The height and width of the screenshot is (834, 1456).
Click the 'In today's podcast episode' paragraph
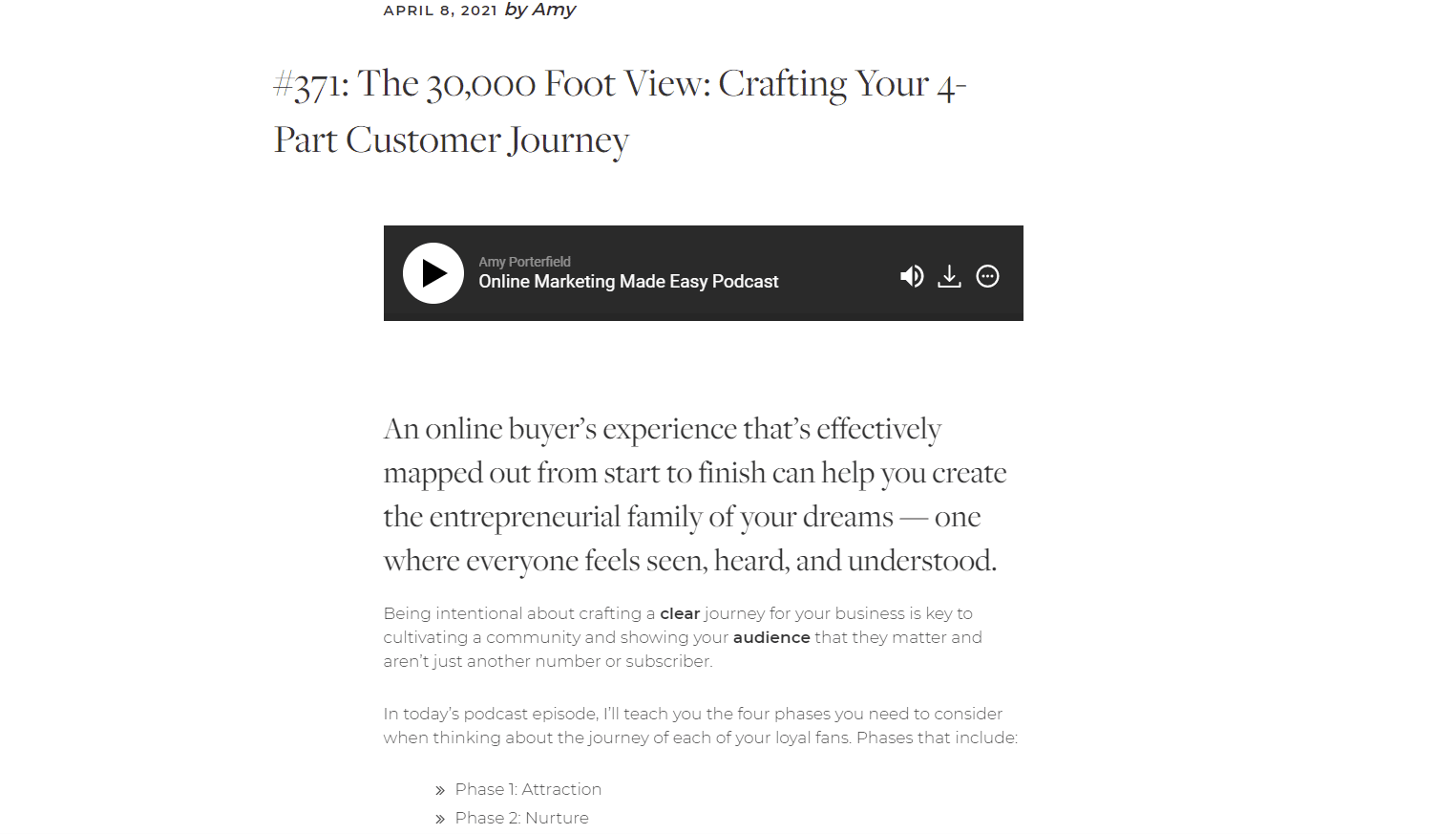point(701,726)
